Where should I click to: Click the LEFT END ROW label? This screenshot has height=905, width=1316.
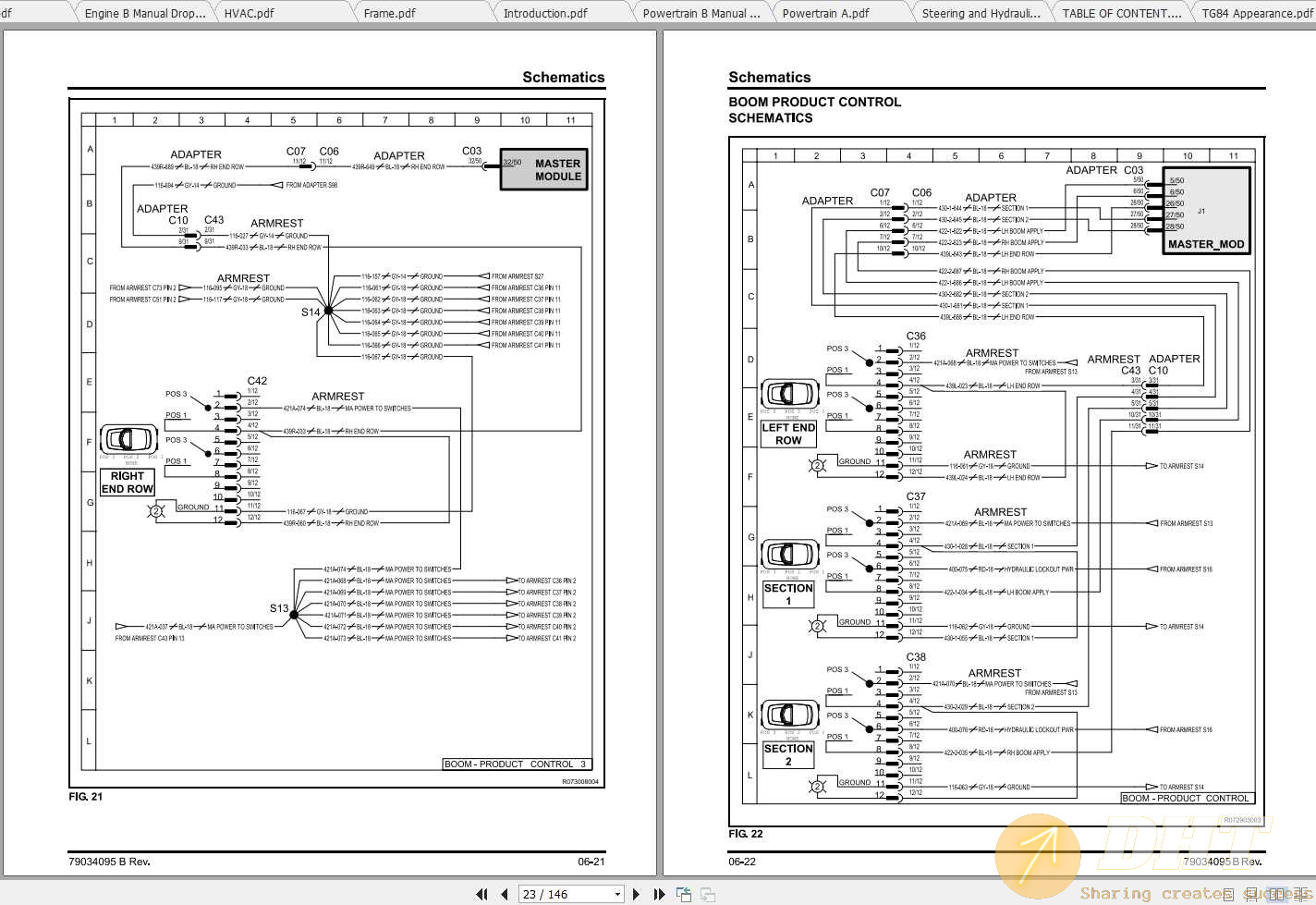pyautogui.click(x=788, y=434)
